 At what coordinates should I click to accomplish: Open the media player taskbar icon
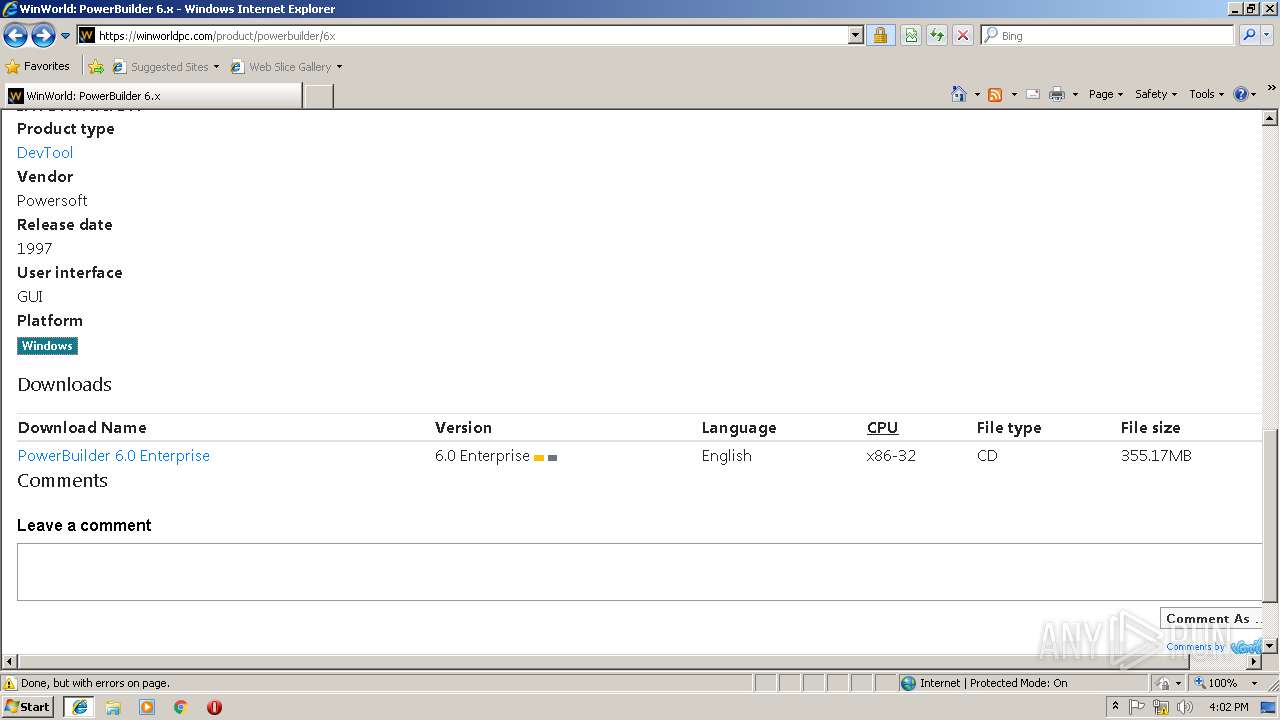pyautogui.click(x=147, y=707)
